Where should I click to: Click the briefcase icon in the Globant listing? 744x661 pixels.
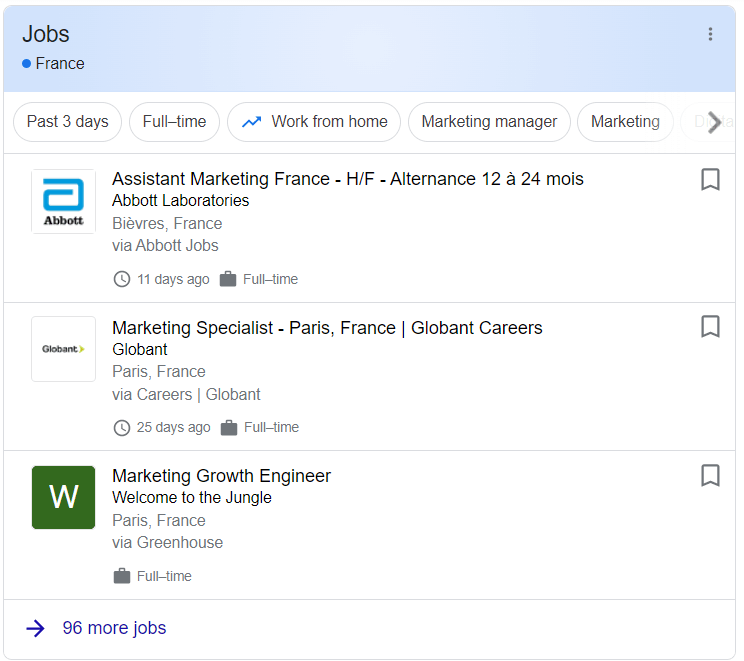229,428
